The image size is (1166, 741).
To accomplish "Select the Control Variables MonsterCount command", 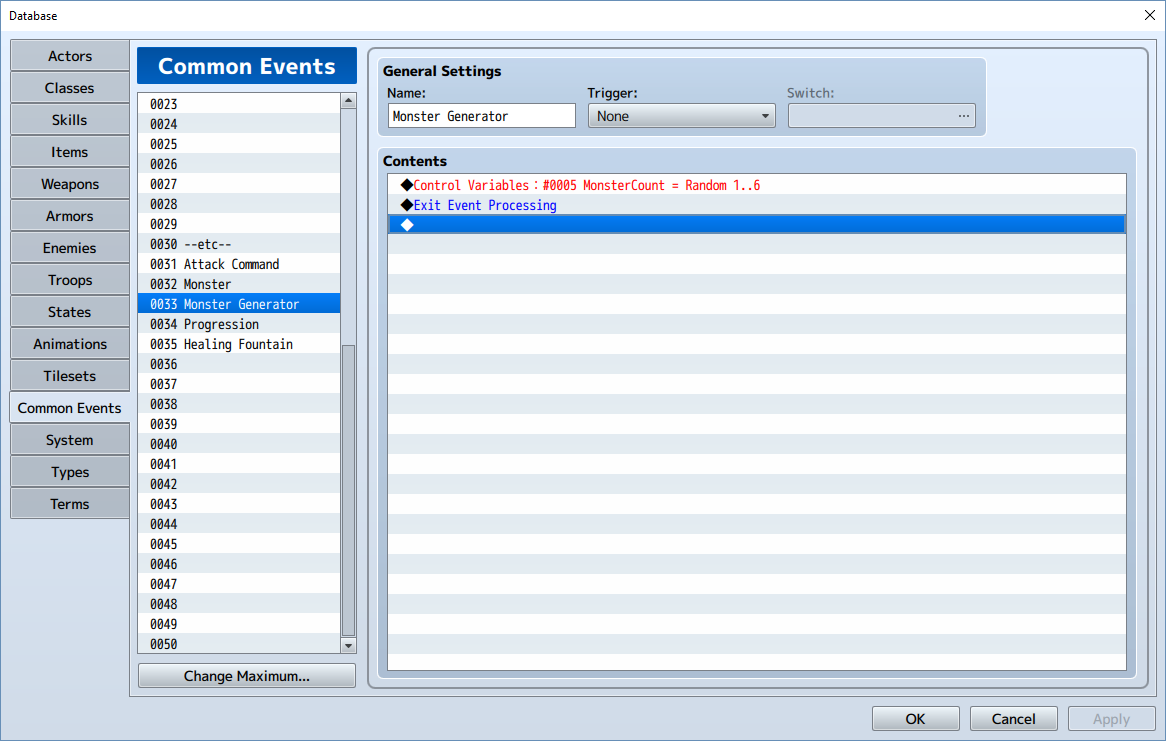I will pos(757,185).
